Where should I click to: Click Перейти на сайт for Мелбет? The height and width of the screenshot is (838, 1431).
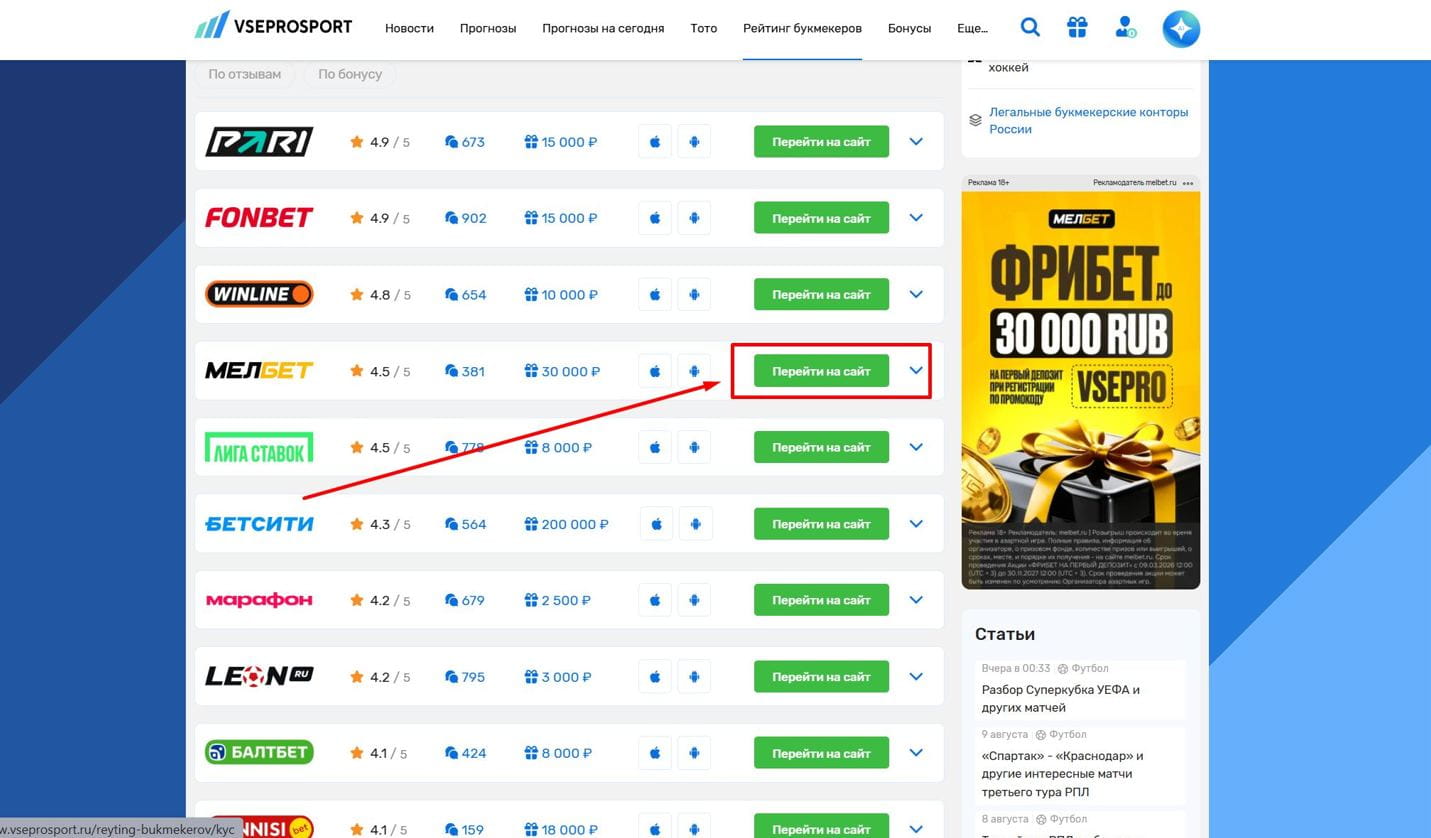[821, 371]
